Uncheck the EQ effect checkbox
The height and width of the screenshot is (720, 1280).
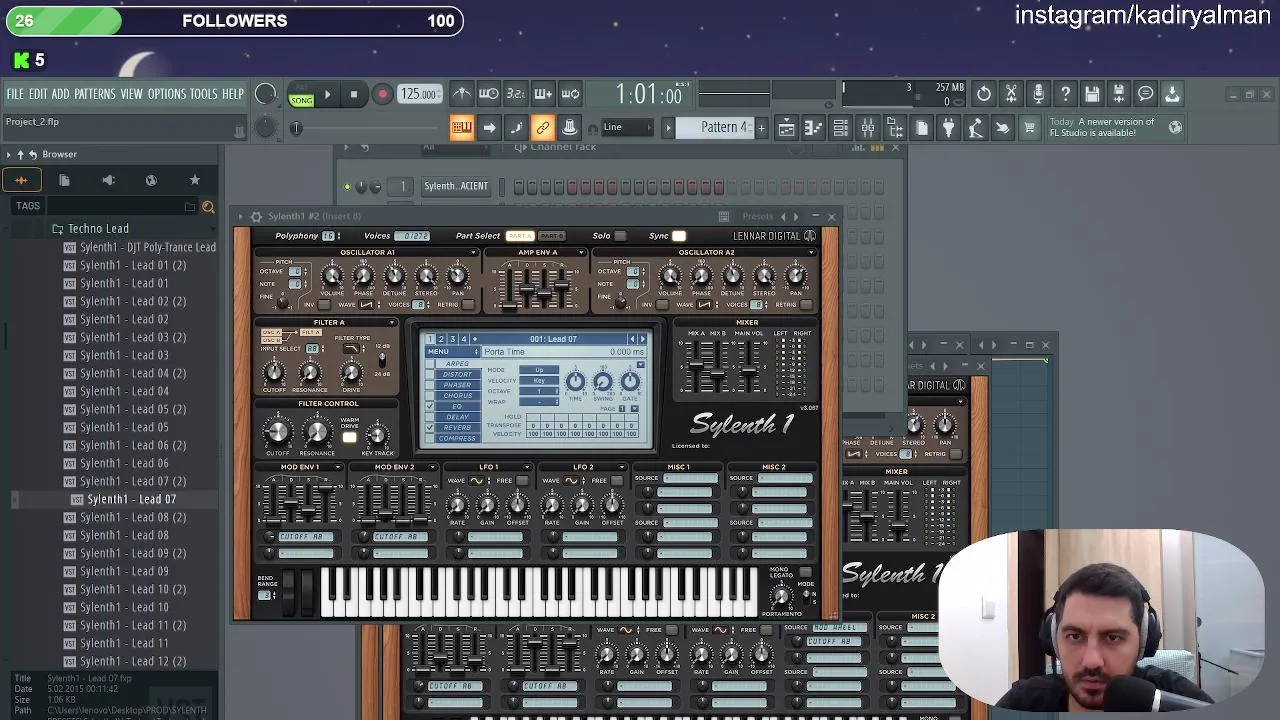tap(430, 406)
